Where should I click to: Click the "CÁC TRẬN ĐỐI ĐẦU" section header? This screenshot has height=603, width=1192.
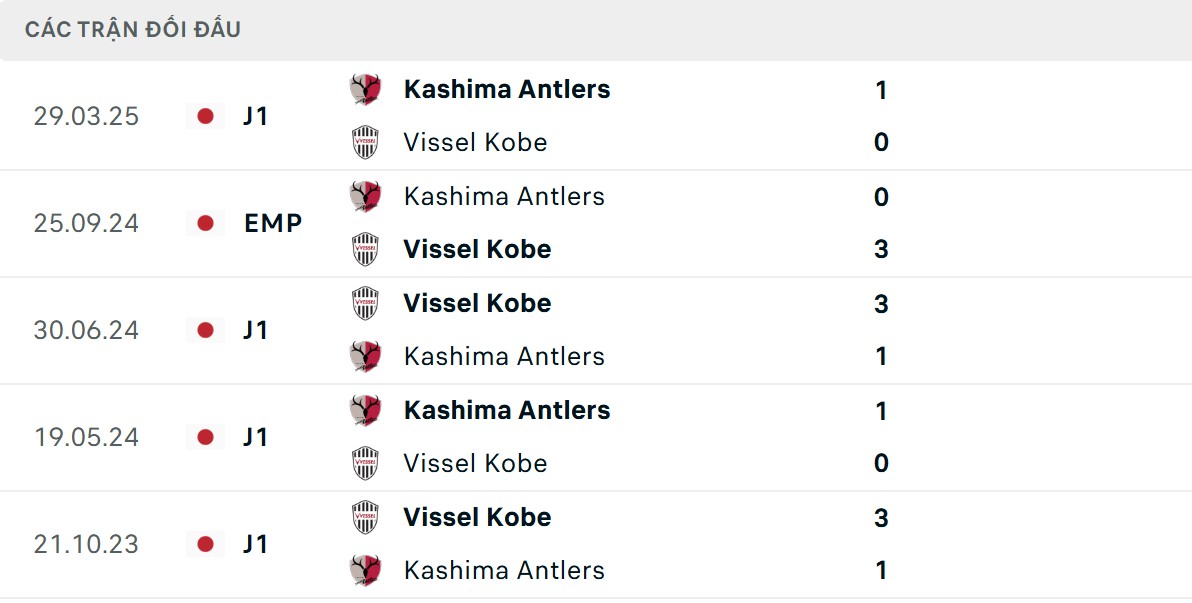pos(133,29)
